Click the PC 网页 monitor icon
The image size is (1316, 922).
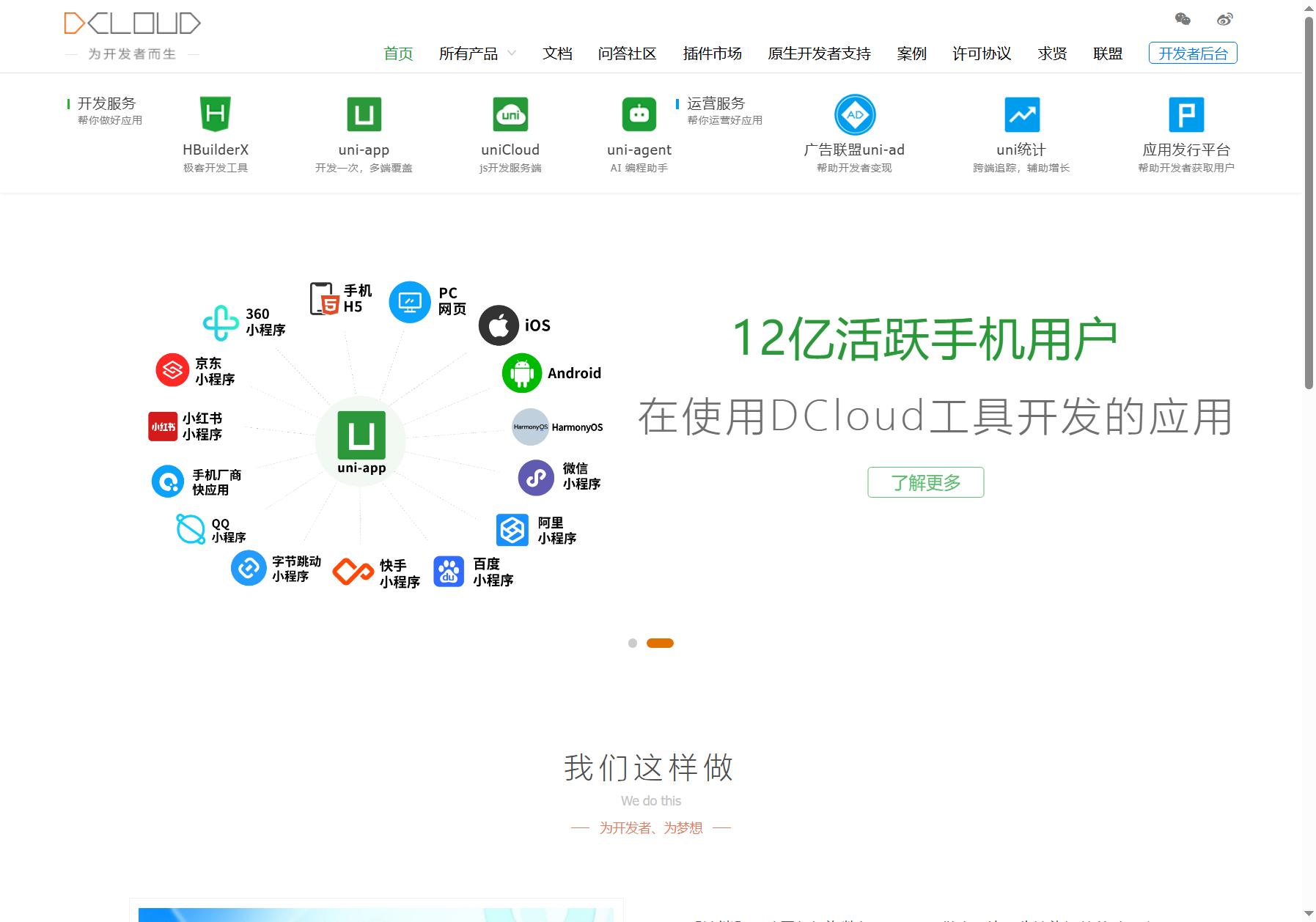point(410,301)
